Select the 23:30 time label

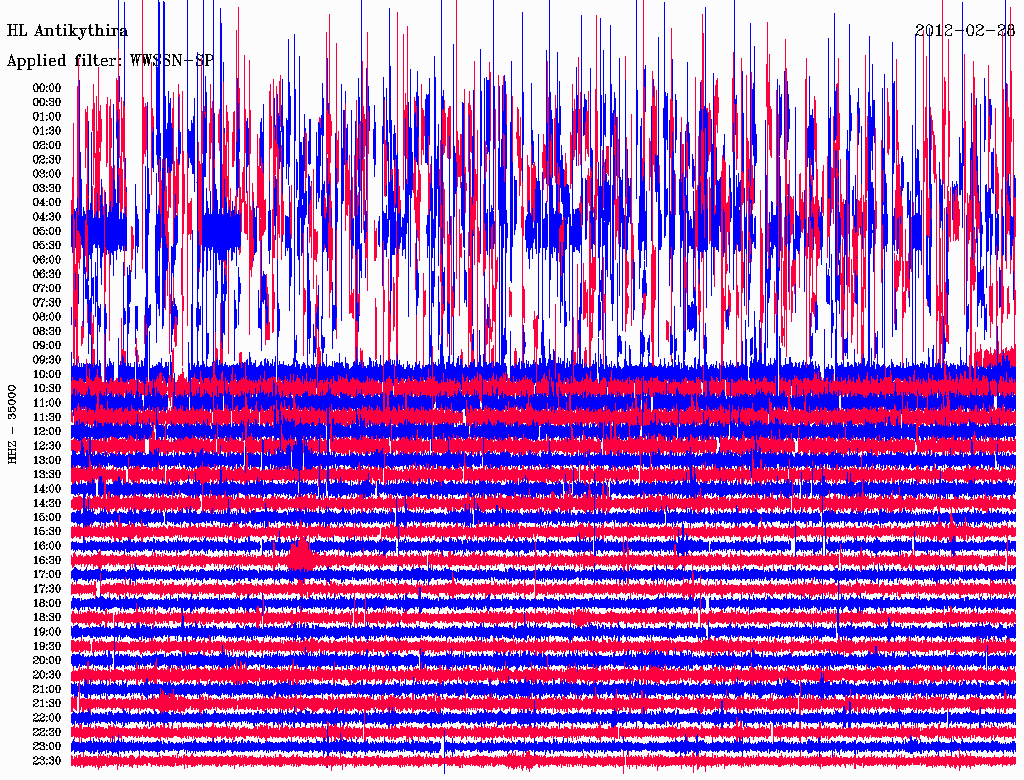tap(47, 761)
